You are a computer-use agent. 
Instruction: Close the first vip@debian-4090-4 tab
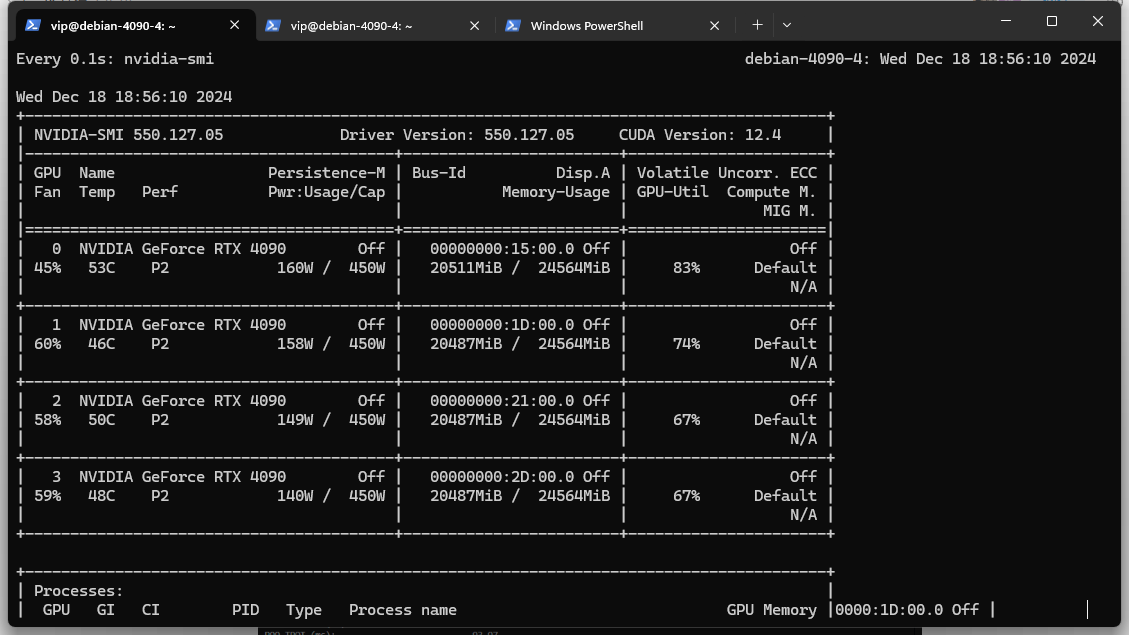pyautogui.click(x=235, y=25)
